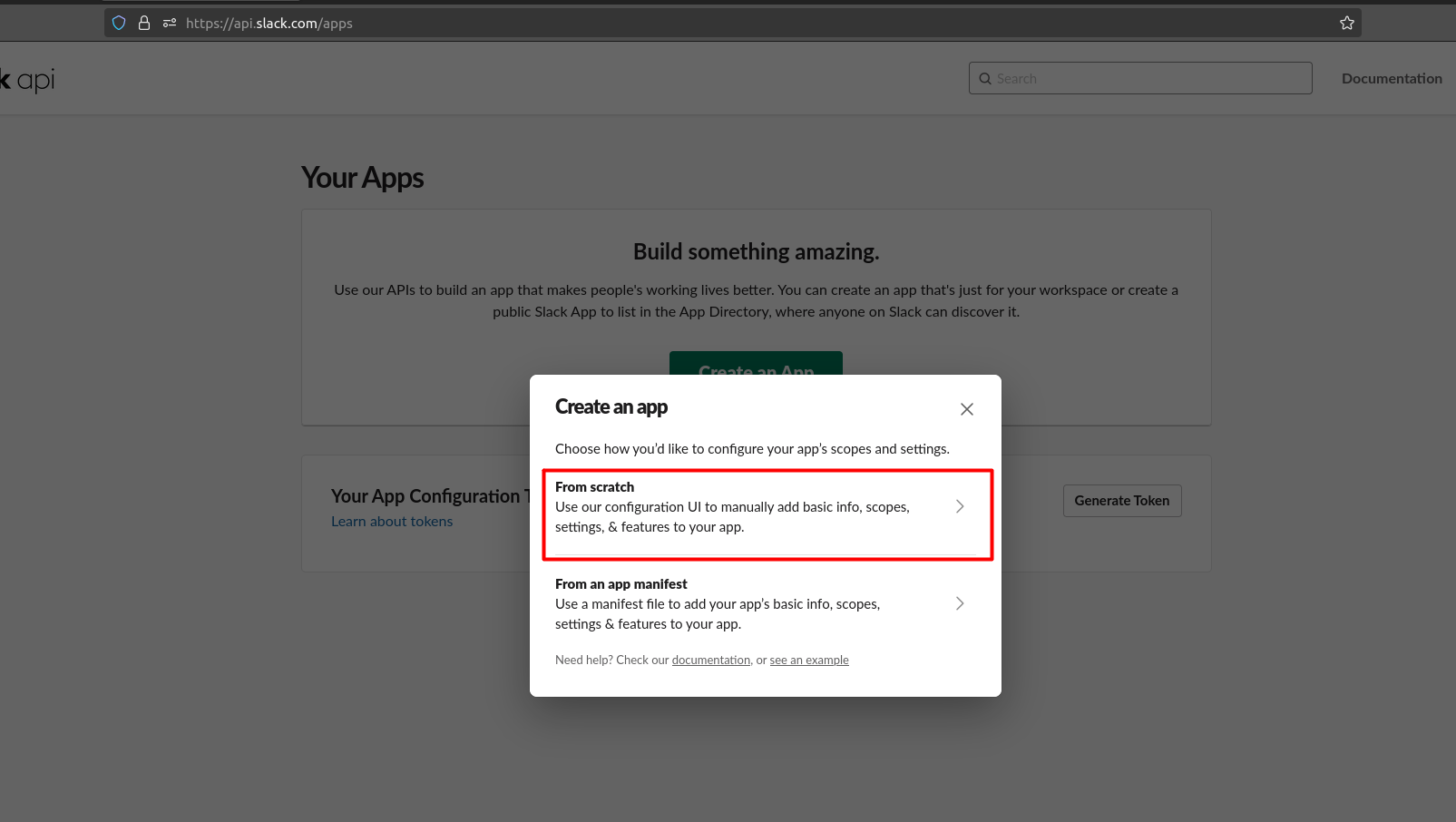This screenshot has width=1456, height=822.
Task: Close the Create an app dialog
Action: 967,409
